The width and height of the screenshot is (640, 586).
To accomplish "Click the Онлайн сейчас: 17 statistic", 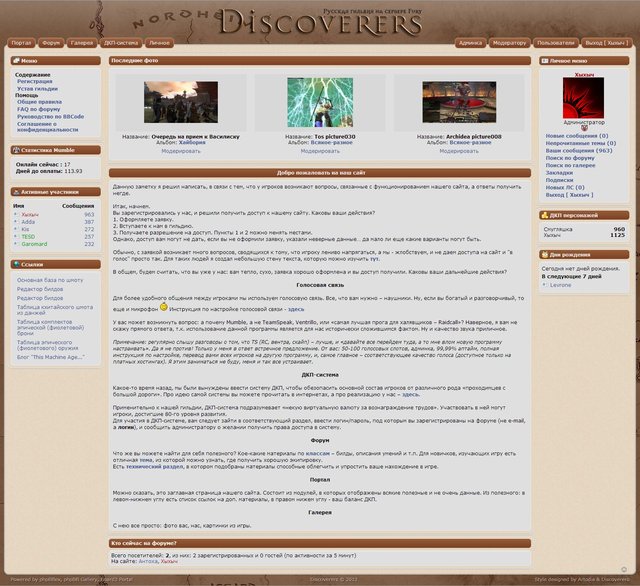I will 43,164.
